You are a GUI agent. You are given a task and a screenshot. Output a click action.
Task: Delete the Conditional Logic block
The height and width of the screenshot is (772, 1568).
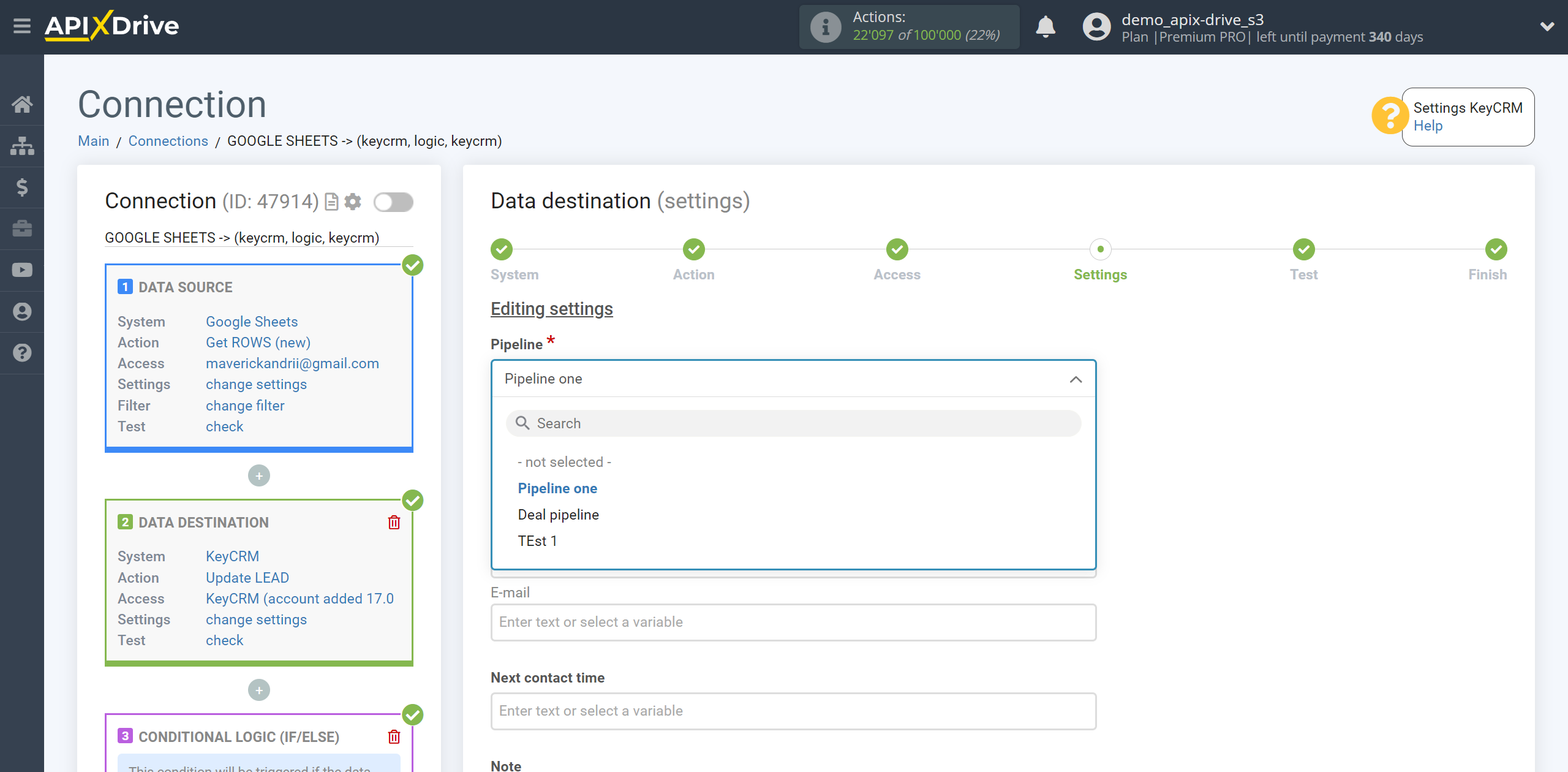(x=394, y=737)
